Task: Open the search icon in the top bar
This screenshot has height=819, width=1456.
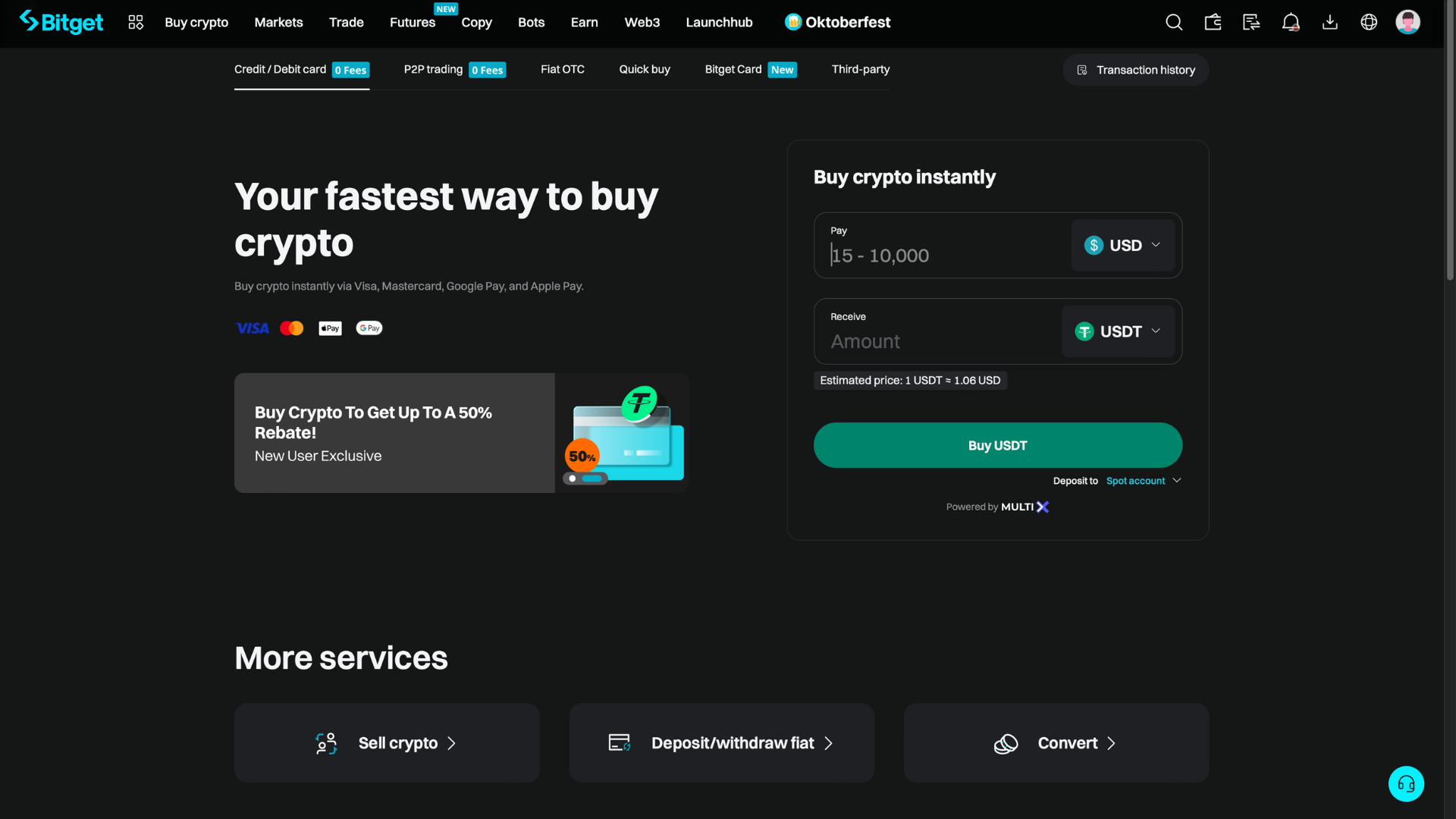Action: [x=1173, y=22]
